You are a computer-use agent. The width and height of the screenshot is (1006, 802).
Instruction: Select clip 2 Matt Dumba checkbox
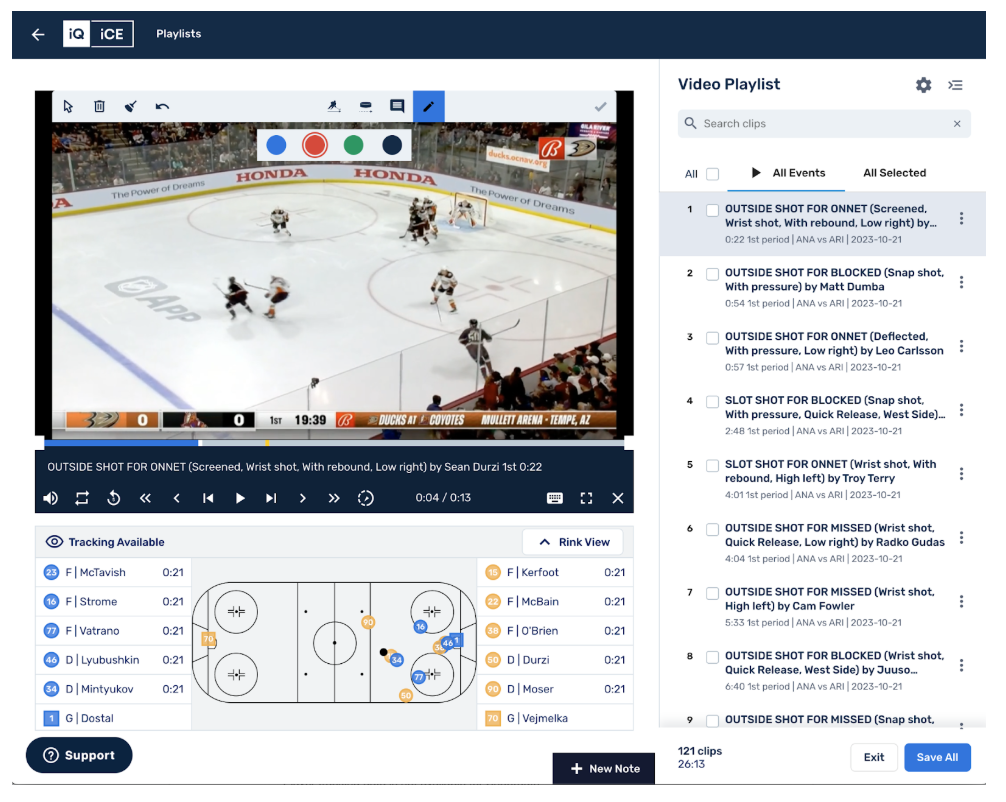pyautogui.click(x=712, y=275)
